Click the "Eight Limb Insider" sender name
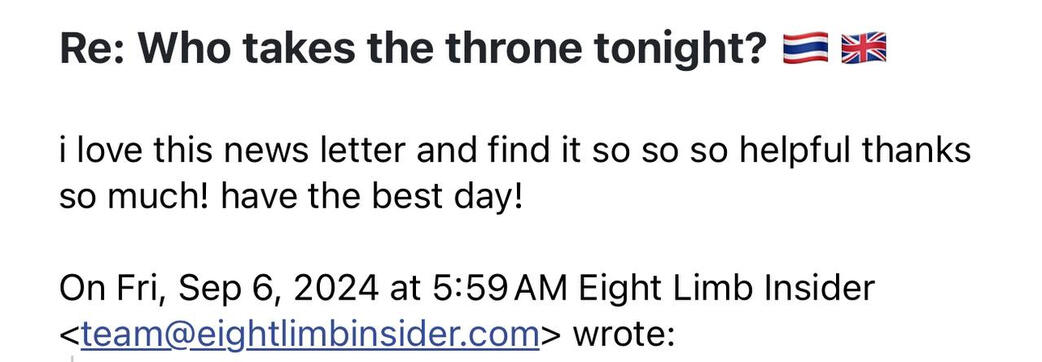 point(726,289)
